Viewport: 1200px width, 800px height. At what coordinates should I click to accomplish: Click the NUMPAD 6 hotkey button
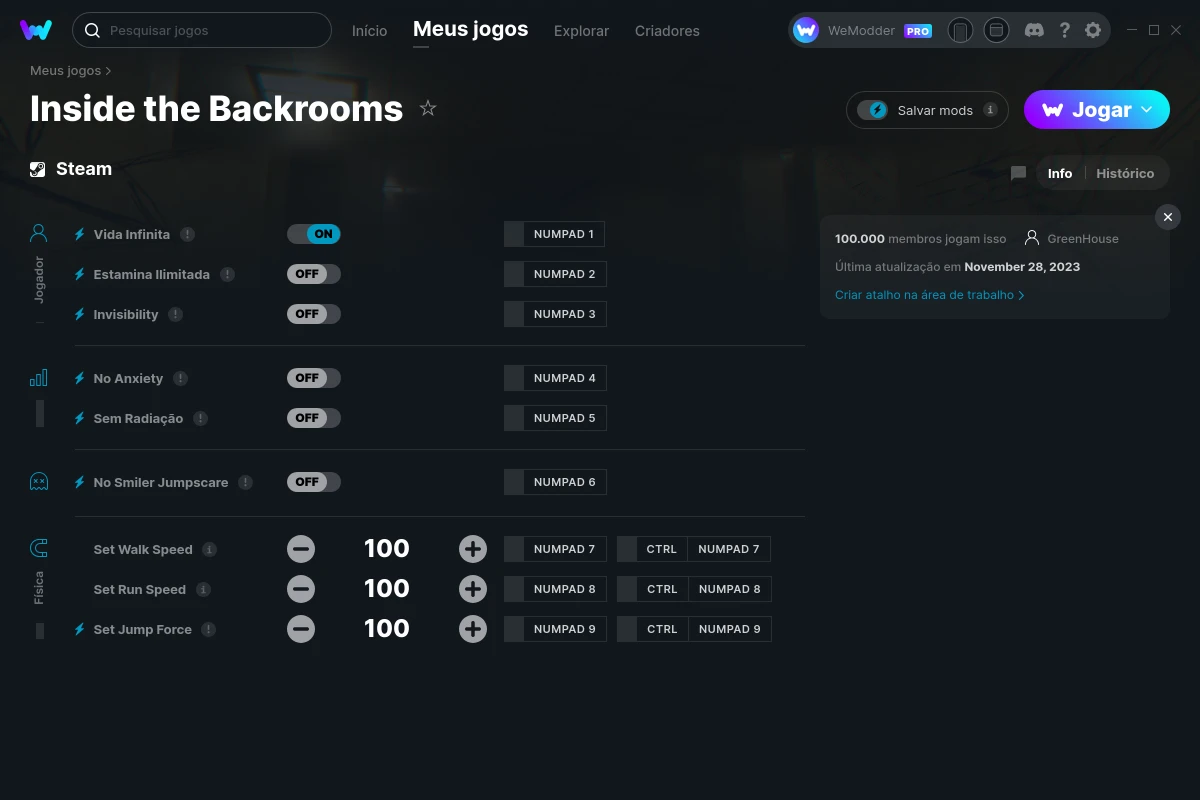555,482
